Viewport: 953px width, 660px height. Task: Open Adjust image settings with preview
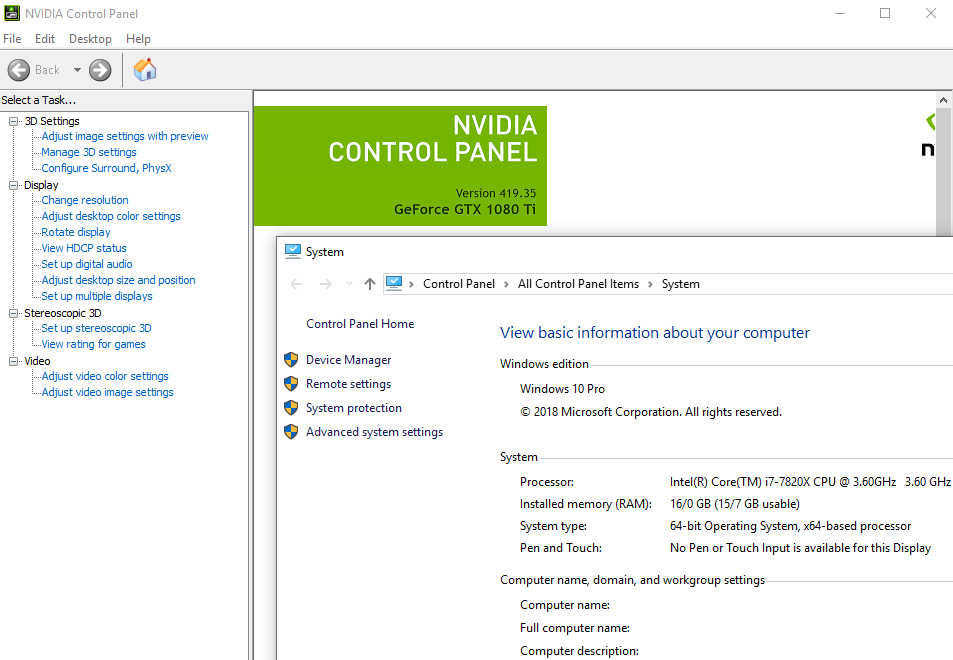(x=125, y=136)
